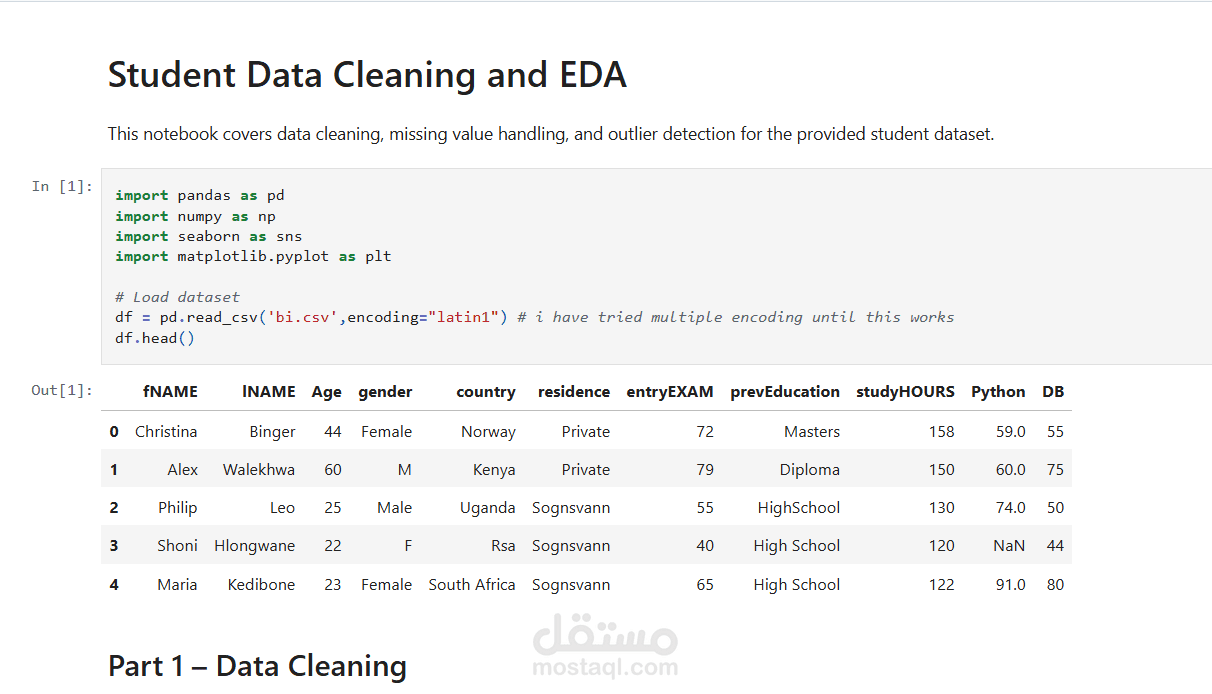Click the Out[1] output prompt
The height and width of the screenshot is (694, 1212).
(62, 390)
